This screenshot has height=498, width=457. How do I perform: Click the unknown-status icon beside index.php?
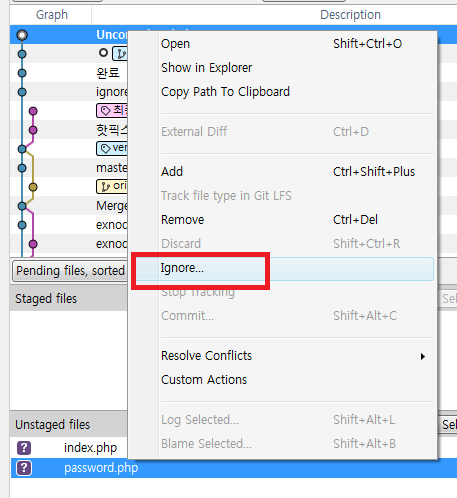coord(24,448)
